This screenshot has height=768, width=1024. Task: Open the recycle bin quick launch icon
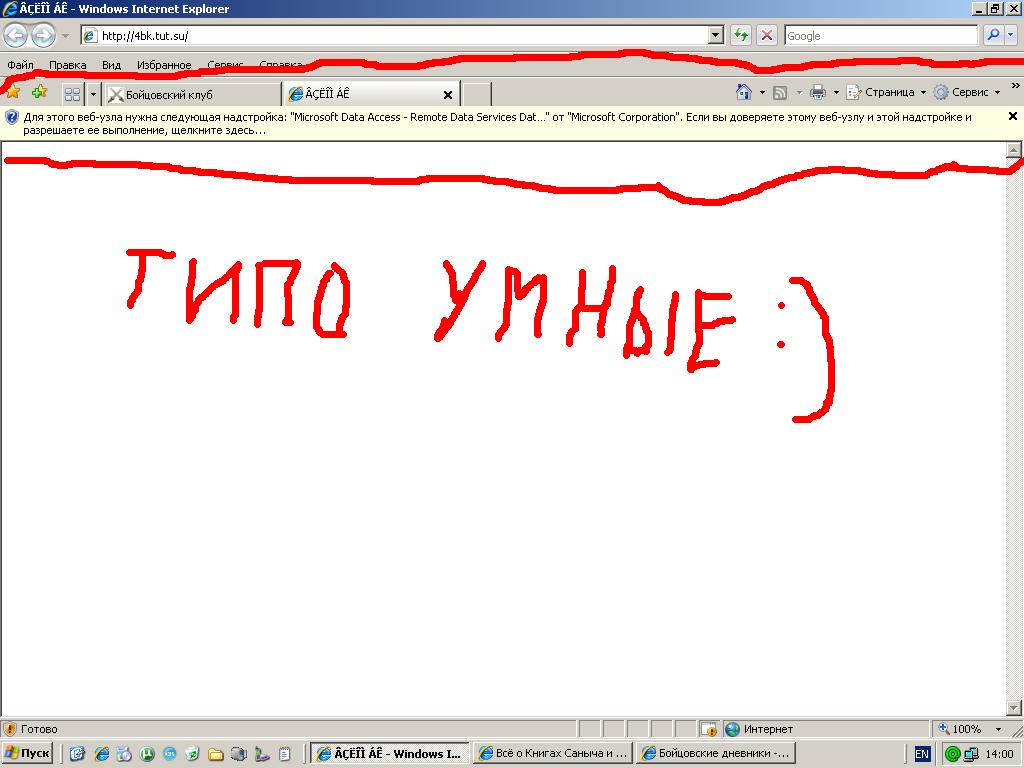(x=192, y=754)
